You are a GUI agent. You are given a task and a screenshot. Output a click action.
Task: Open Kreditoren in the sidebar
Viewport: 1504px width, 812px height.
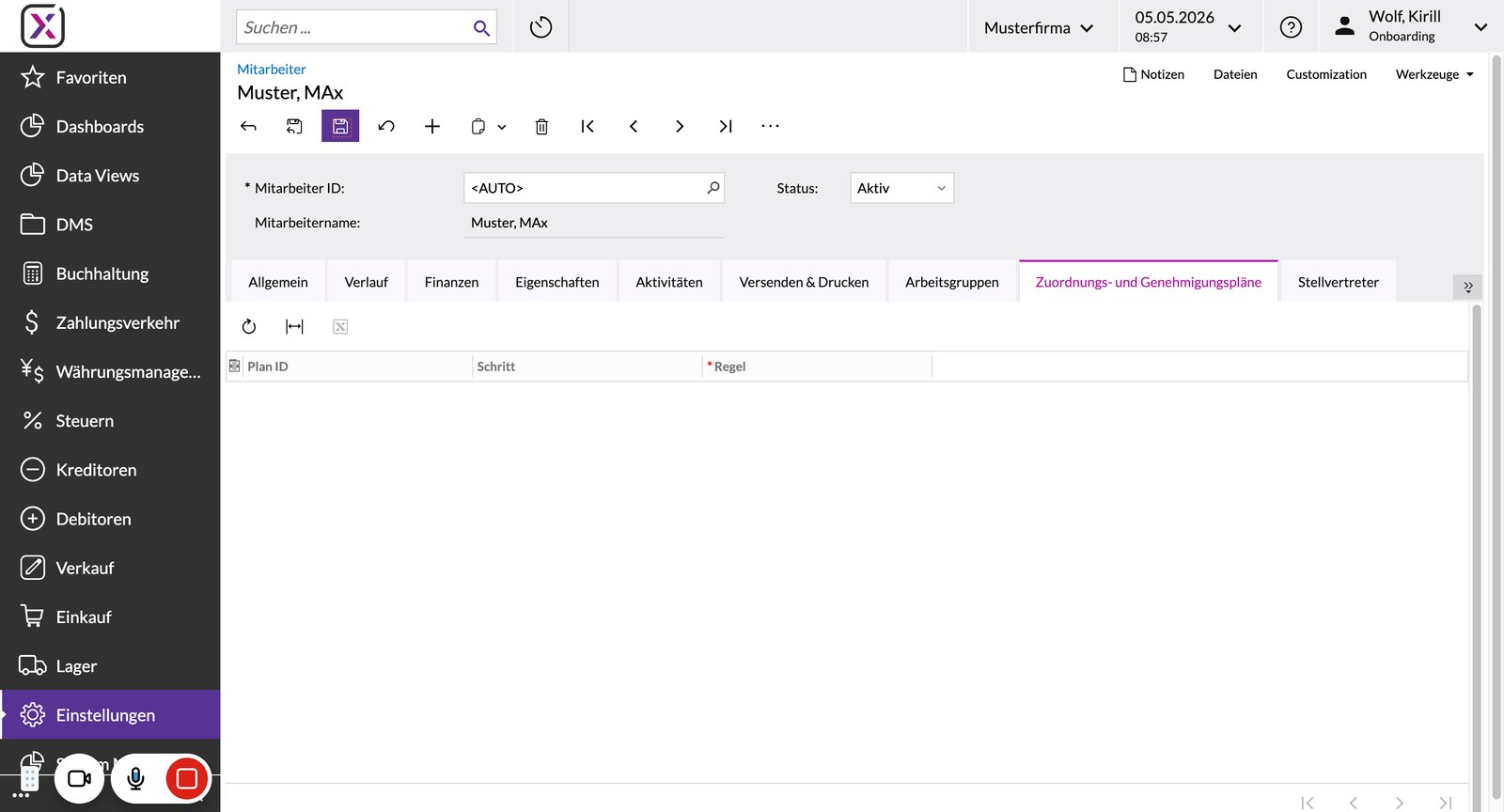110,470
